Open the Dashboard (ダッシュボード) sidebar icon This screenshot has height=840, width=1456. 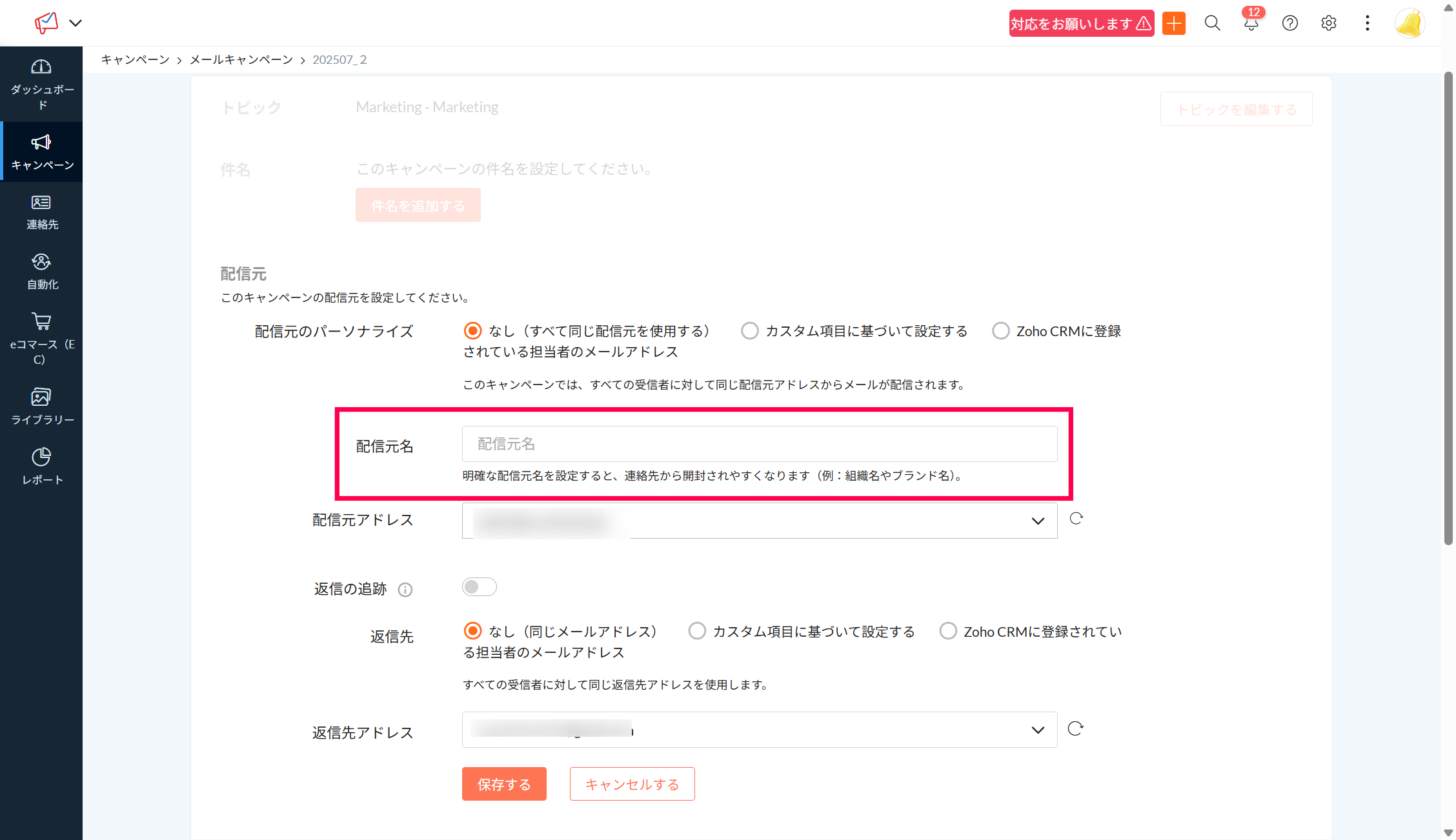pos(41,67)
